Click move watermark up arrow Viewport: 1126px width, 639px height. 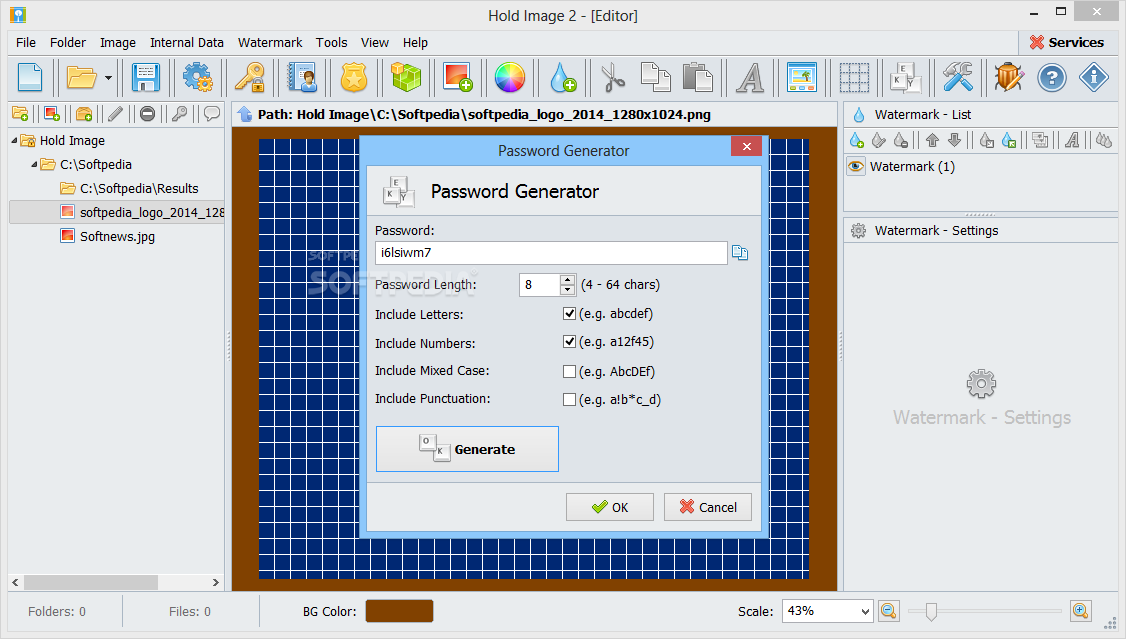coord(932,140)
